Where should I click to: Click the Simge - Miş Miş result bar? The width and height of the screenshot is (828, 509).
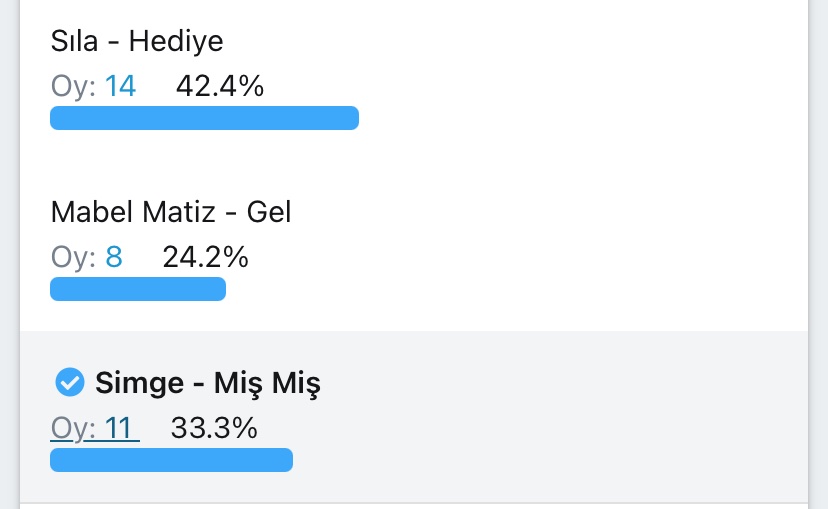click(x=171, y=460)
